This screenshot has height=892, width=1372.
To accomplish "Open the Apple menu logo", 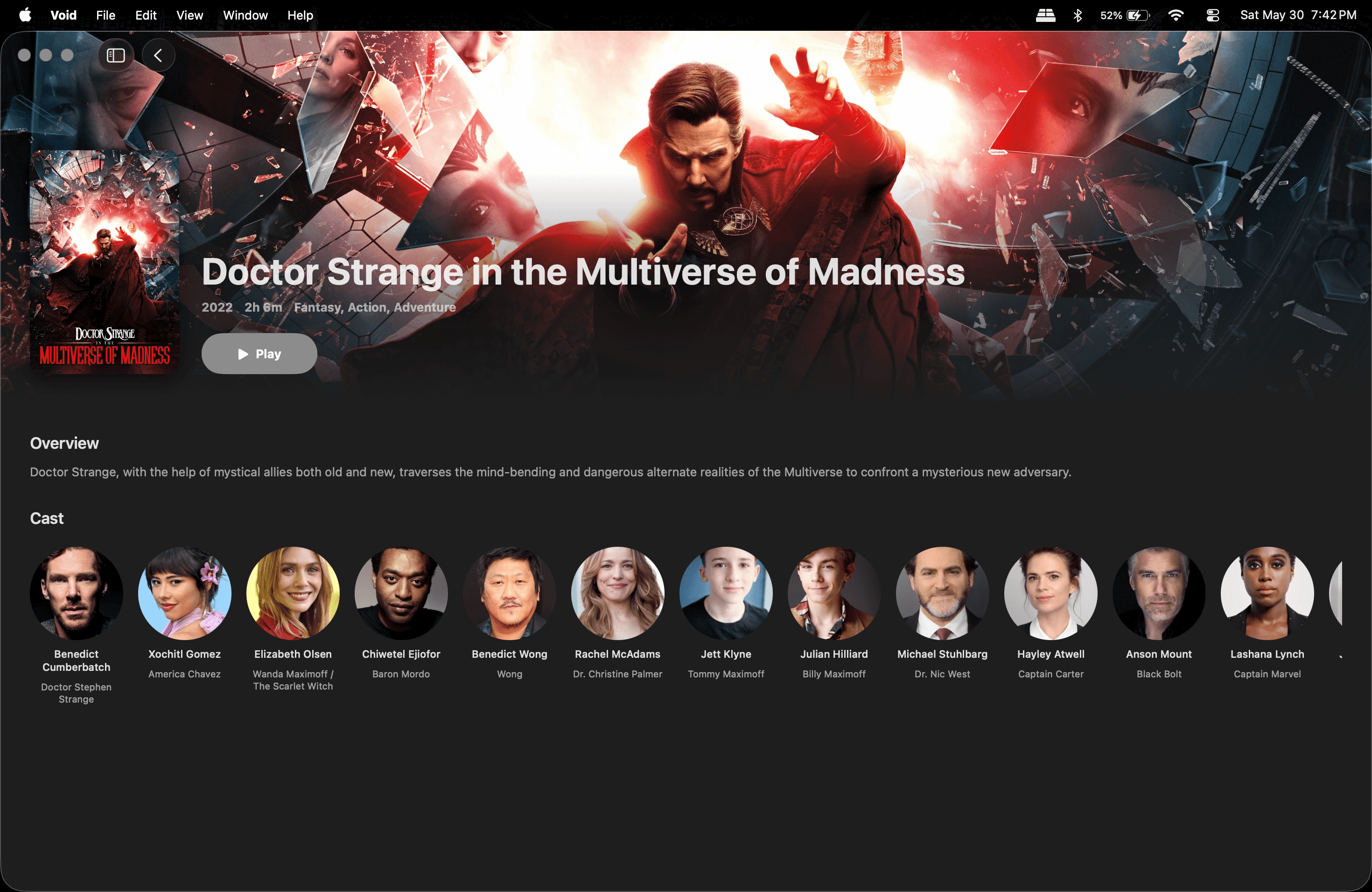I will [x=25, y=15].
